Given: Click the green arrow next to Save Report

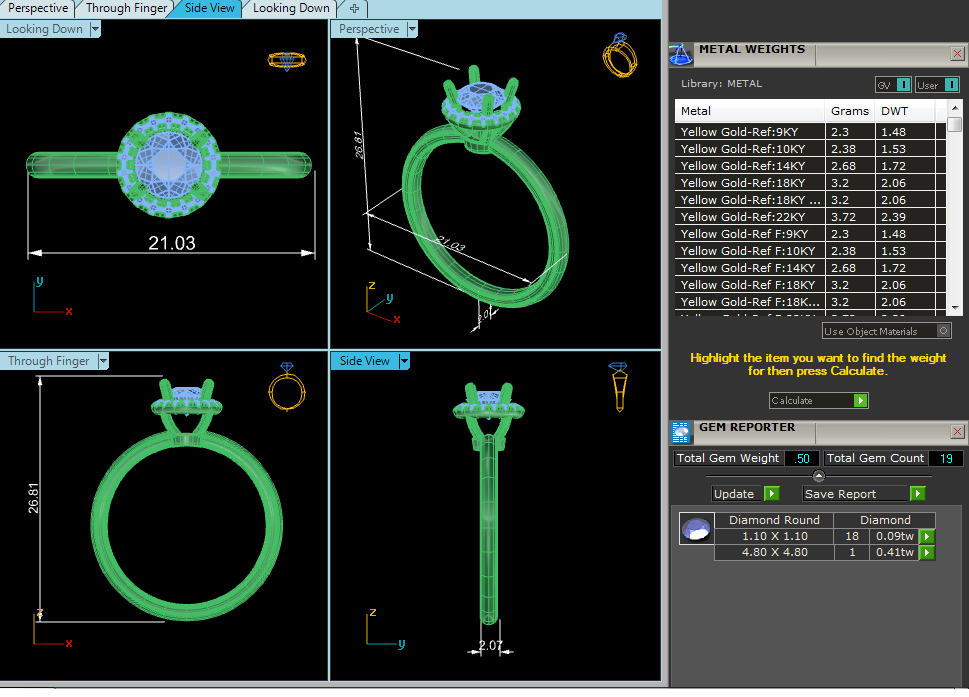Looking at the screenshot, I should 918,494.
